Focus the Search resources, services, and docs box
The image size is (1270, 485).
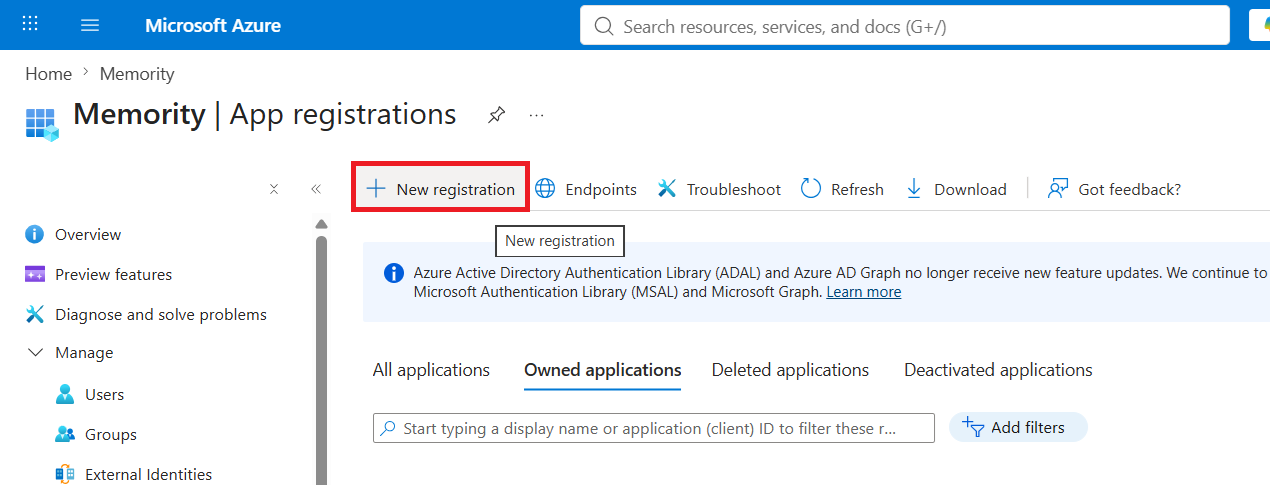pos(905,26)
